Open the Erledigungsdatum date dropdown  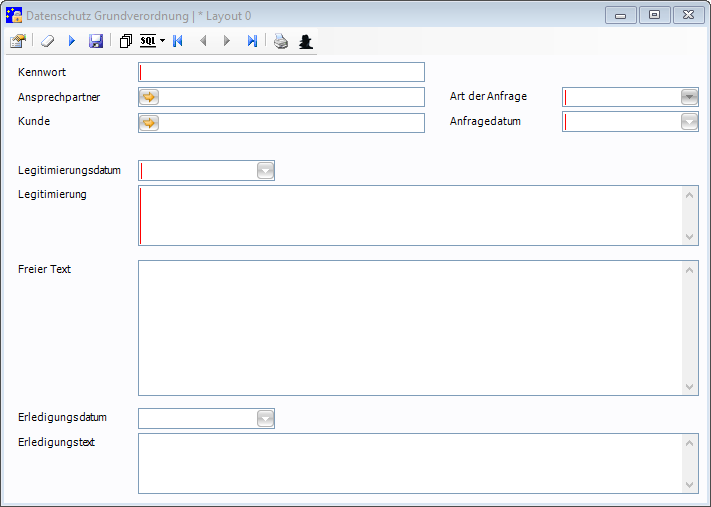point(265,418)
